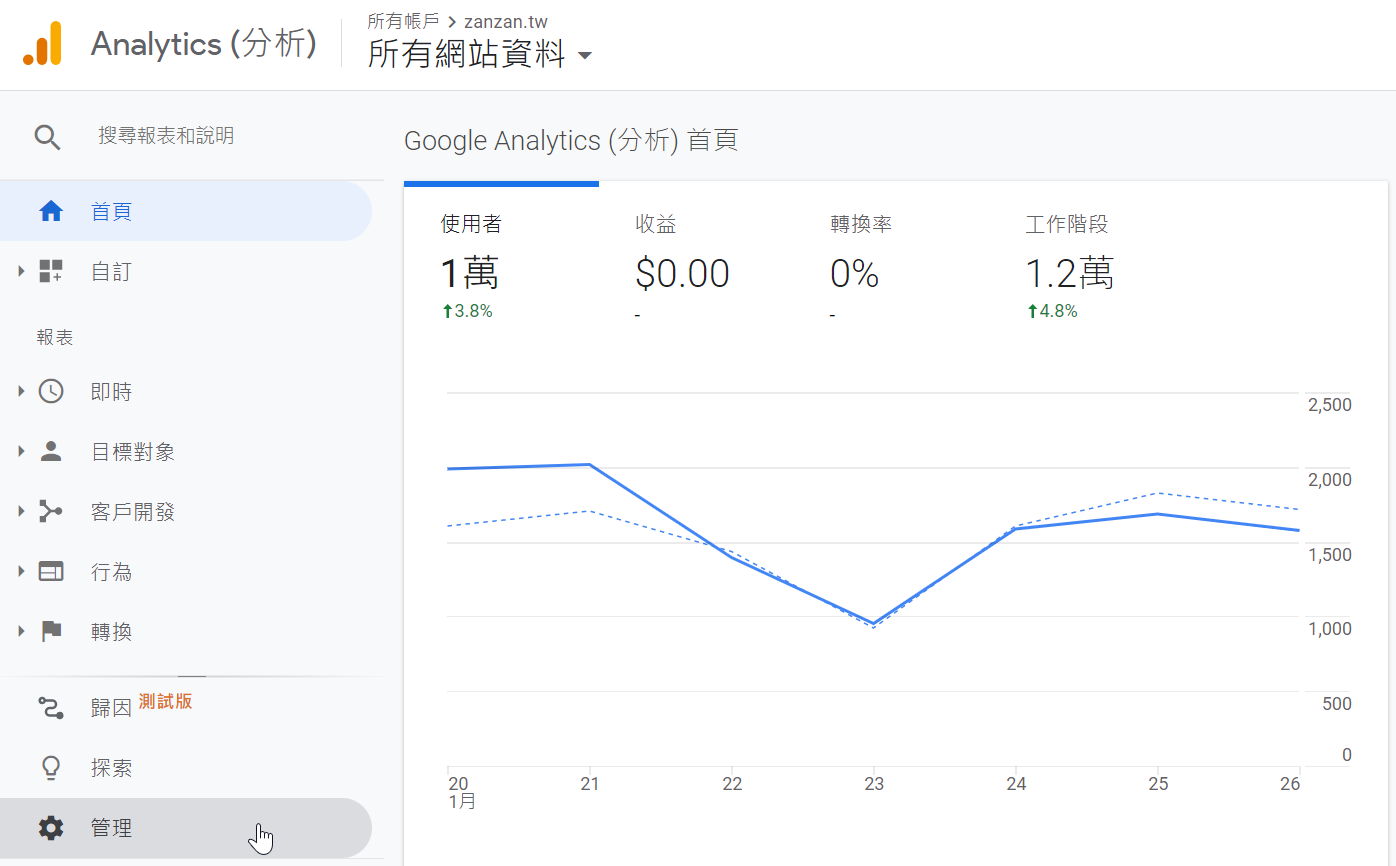Open the 歸因 beta section

[x=186, y=708]
